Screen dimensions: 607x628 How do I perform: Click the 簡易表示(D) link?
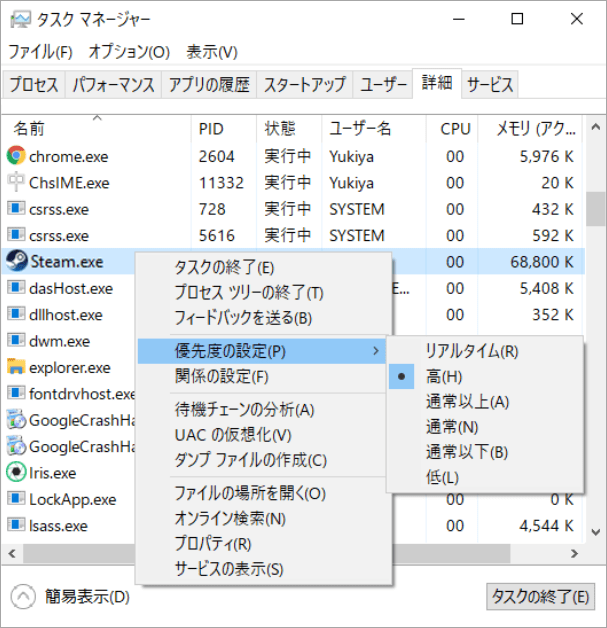(87, 597)
